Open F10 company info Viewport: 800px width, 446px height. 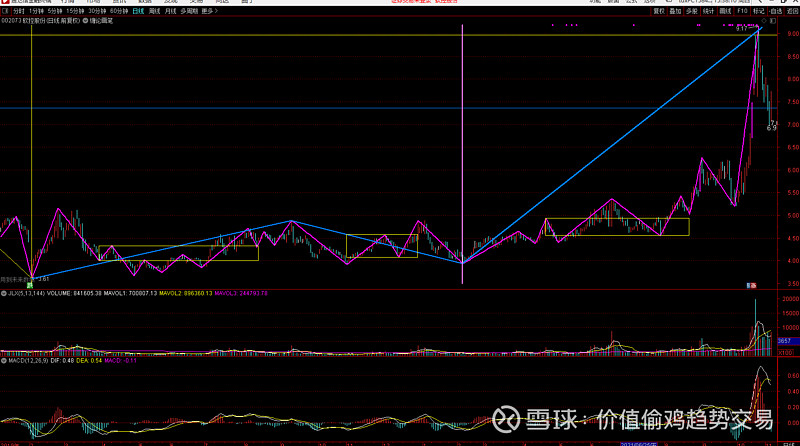tap(742, 11)
